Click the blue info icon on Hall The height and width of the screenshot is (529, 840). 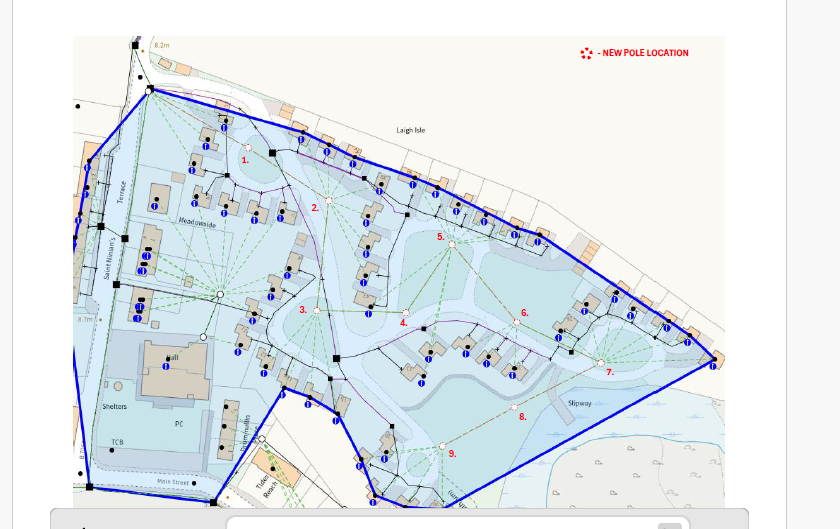pyautogui.click(x=166, y=367)
